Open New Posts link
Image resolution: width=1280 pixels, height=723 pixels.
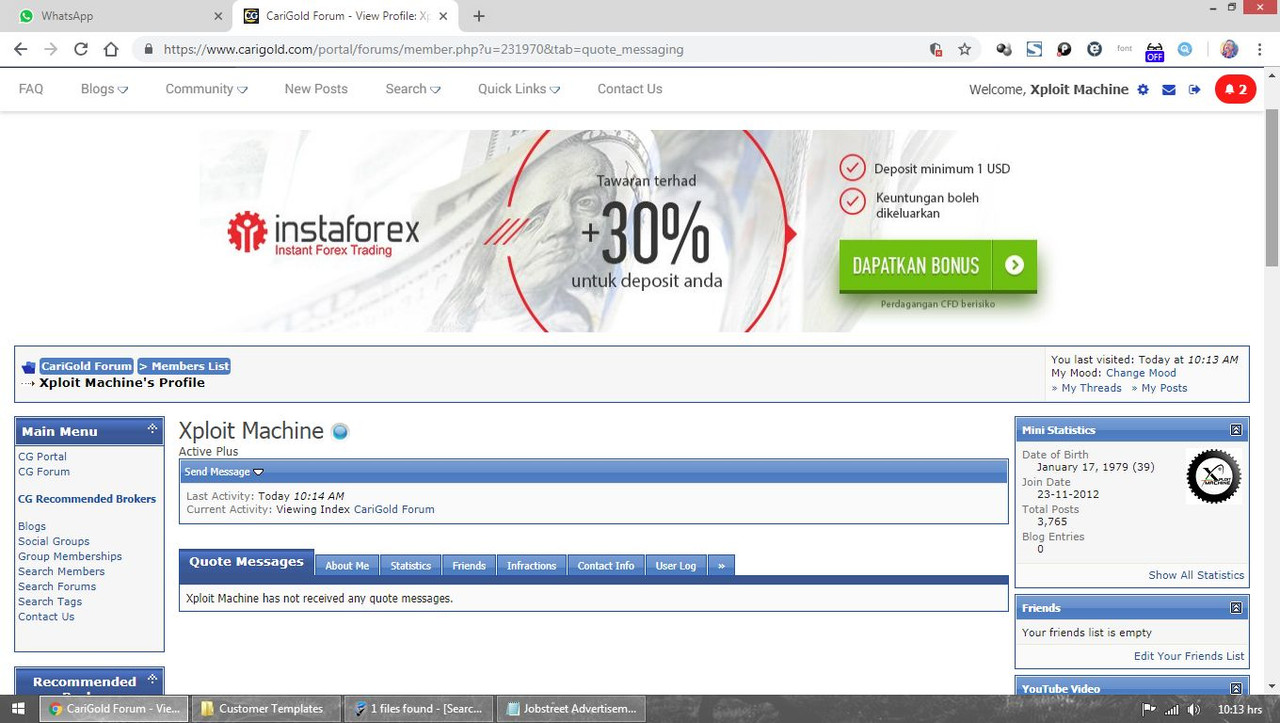pyautogui.click(x=316, y=89)
